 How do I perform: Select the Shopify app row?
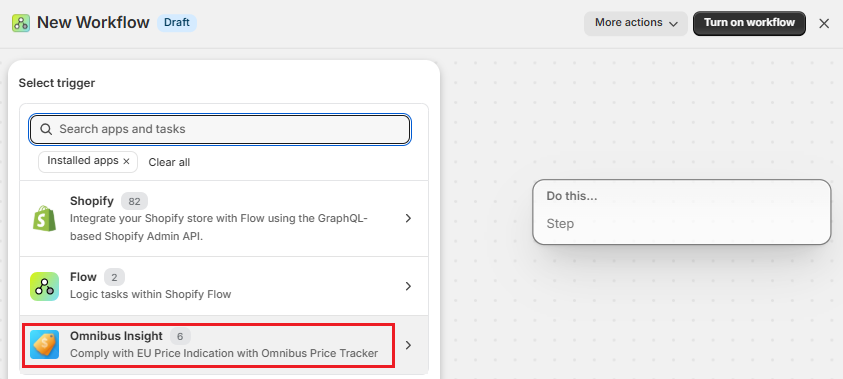coord(224,218)
